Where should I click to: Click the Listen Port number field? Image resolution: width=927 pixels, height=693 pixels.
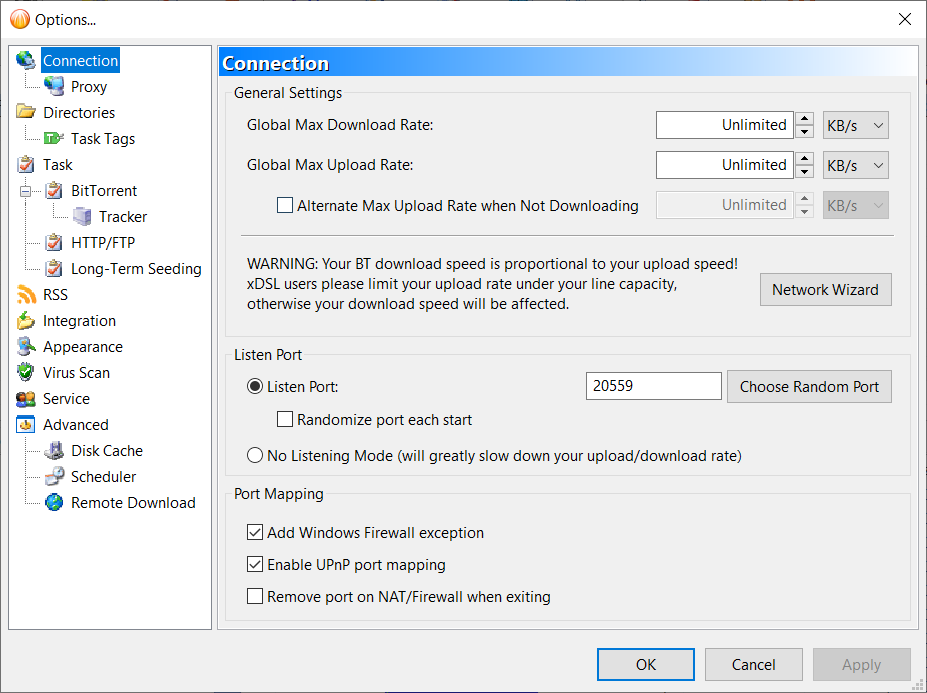point(652,387)
